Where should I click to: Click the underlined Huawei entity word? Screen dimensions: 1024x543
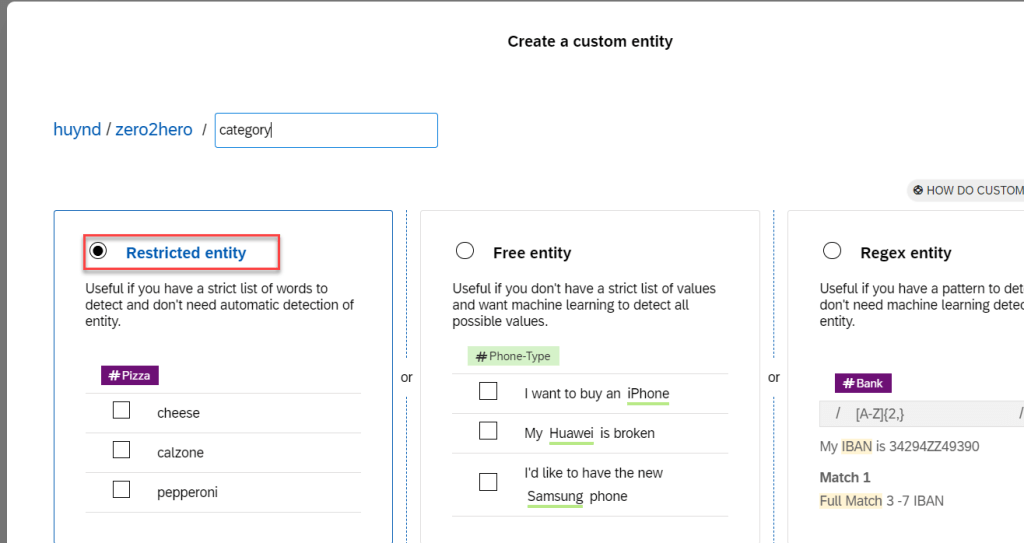pos(571,434)
